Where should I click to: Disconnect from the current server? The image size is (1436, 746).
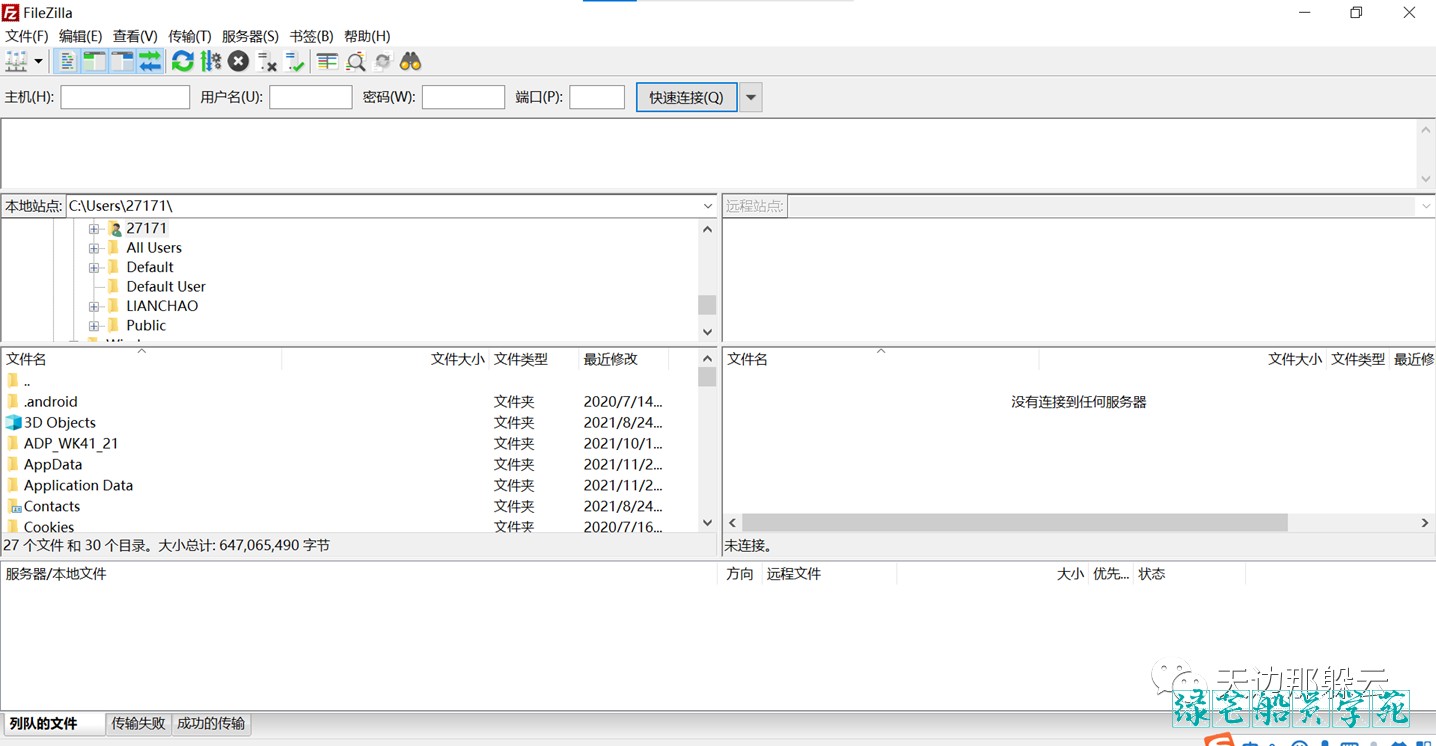coord(266,62)
